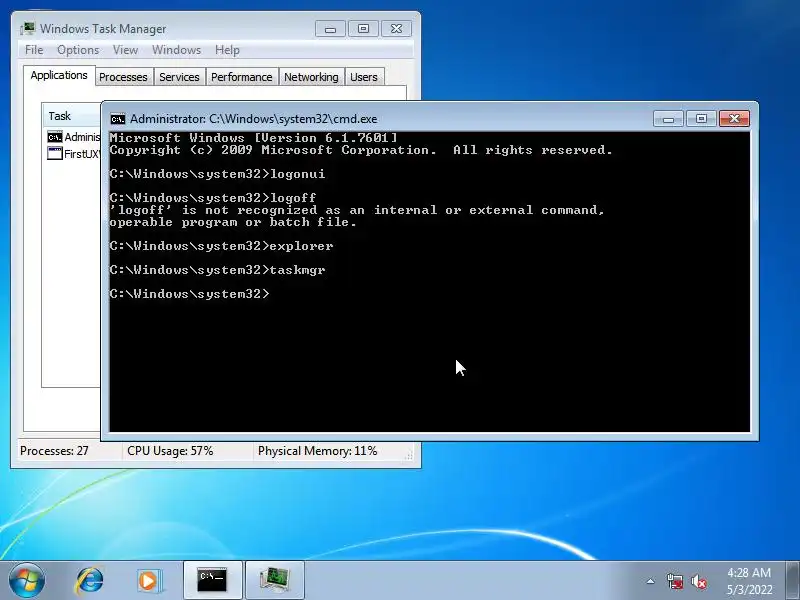Click the Show desktop strip at the taskbar end
Screen dimensions: 800x600
793,580
